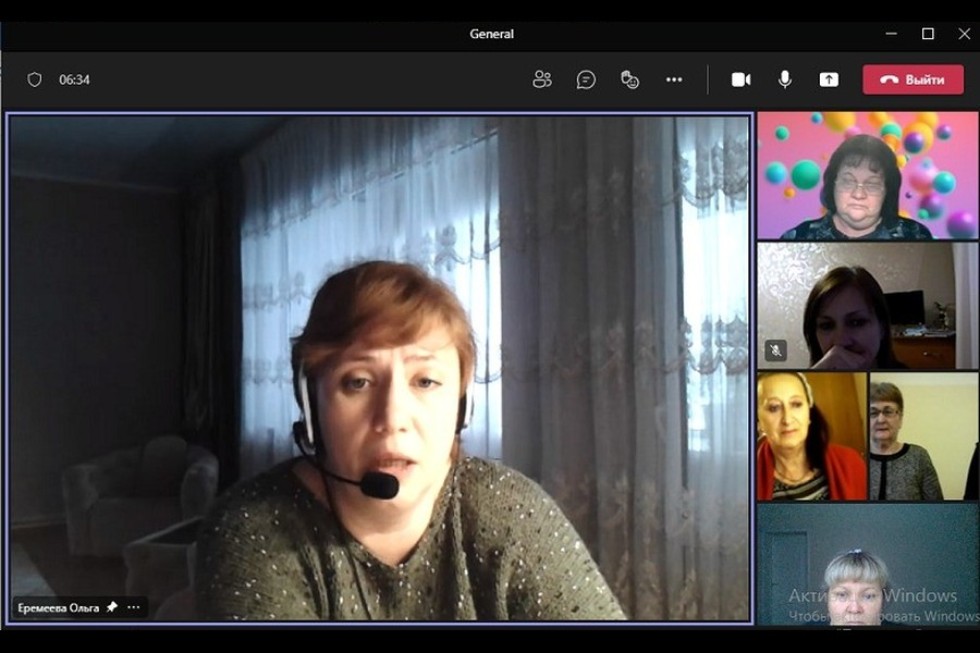
Task: Open the meeting chat panel
Action: pos(586,80)
